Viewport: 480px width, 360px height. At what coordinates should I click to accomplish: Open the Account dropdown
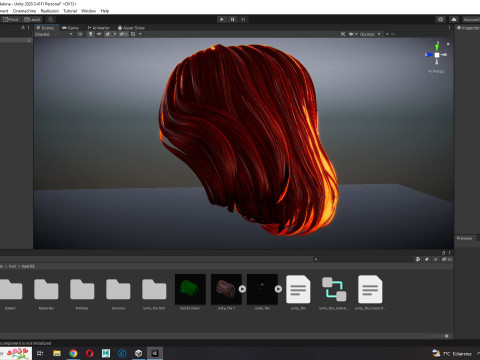pyautogui.click(x=471, y=19)
